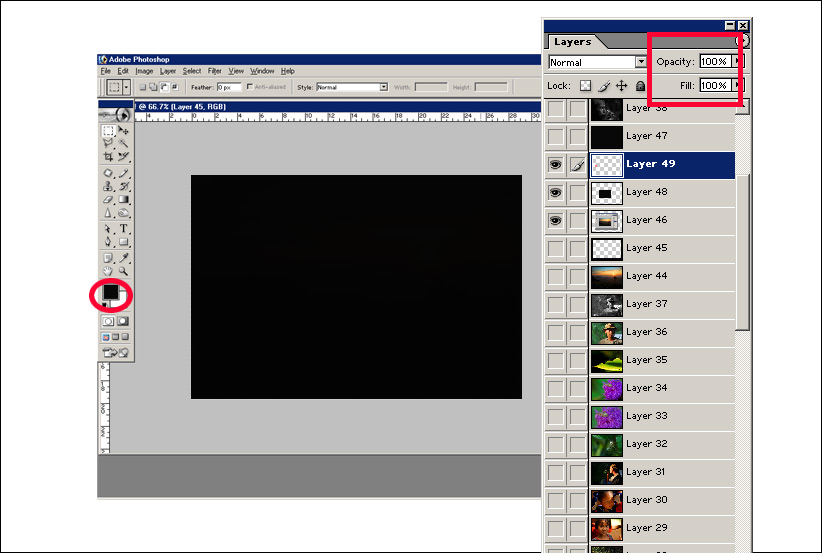Open the Filter menu
The width and height of the screenshot is (822, 553).
pos(215,71)
